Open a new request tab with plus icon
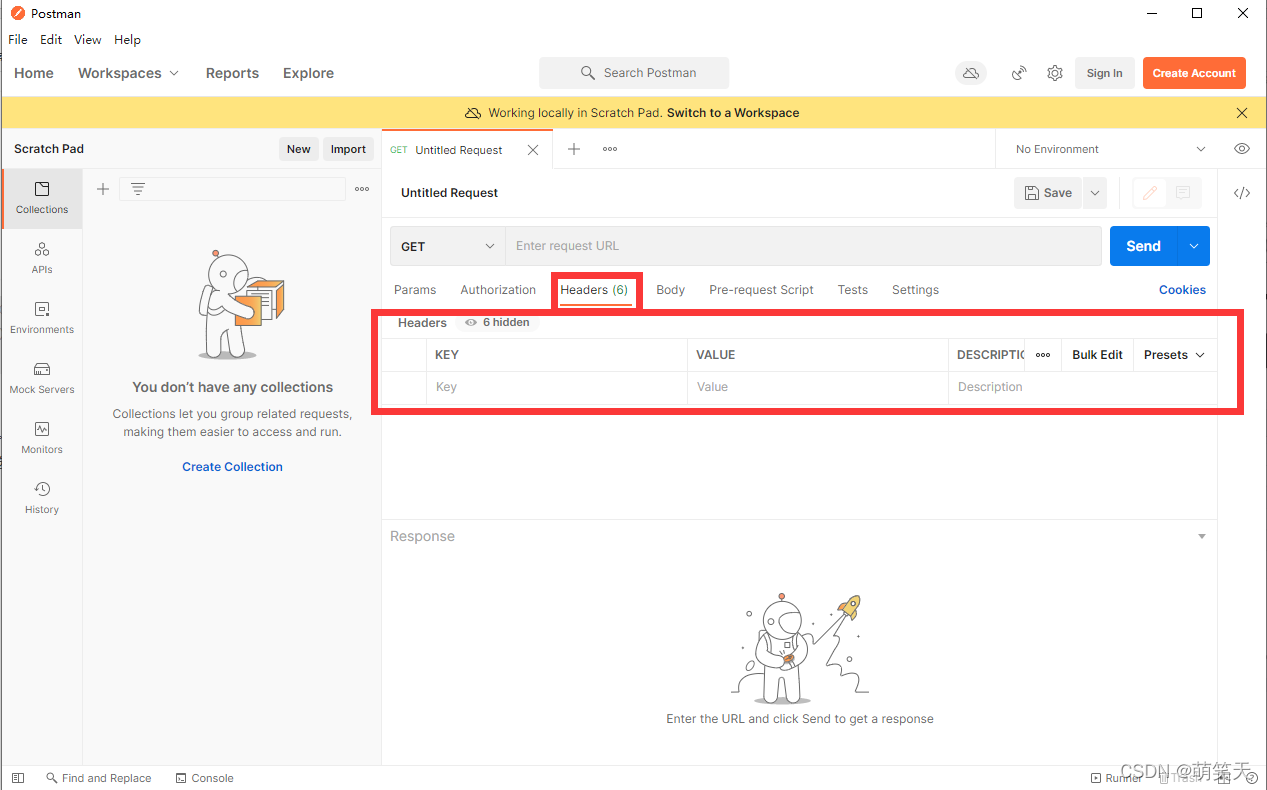 574,149
